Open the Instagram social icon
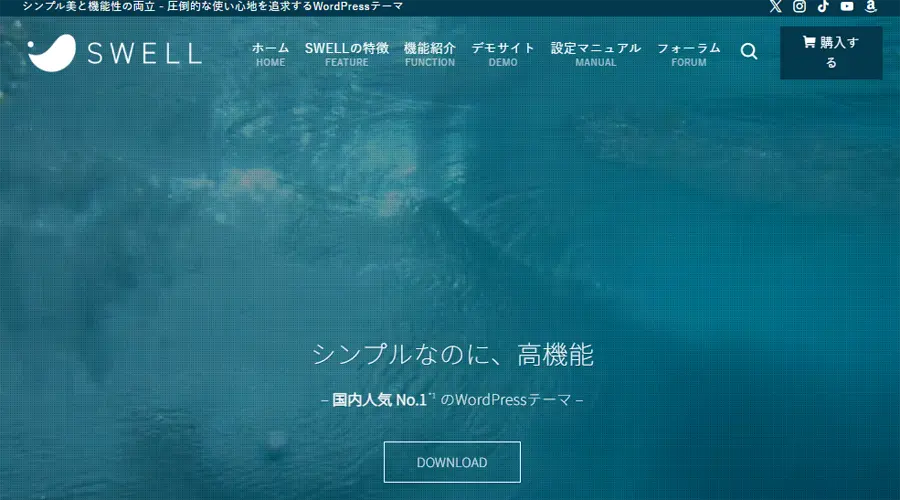The image size is (900, 500). click(x=799, y=6)
